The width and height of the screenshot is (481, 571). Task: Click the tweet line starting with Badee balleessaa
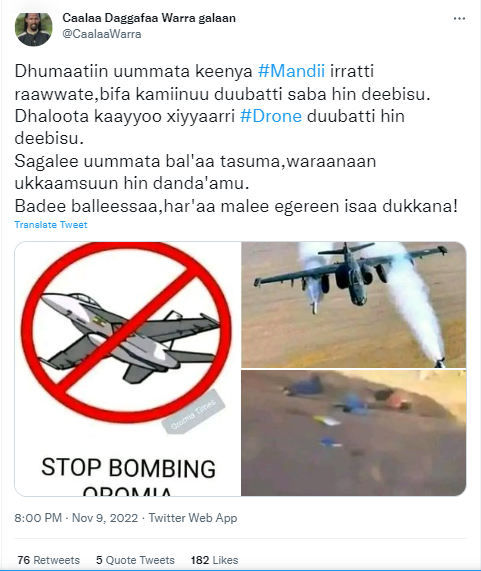[236, 206]
